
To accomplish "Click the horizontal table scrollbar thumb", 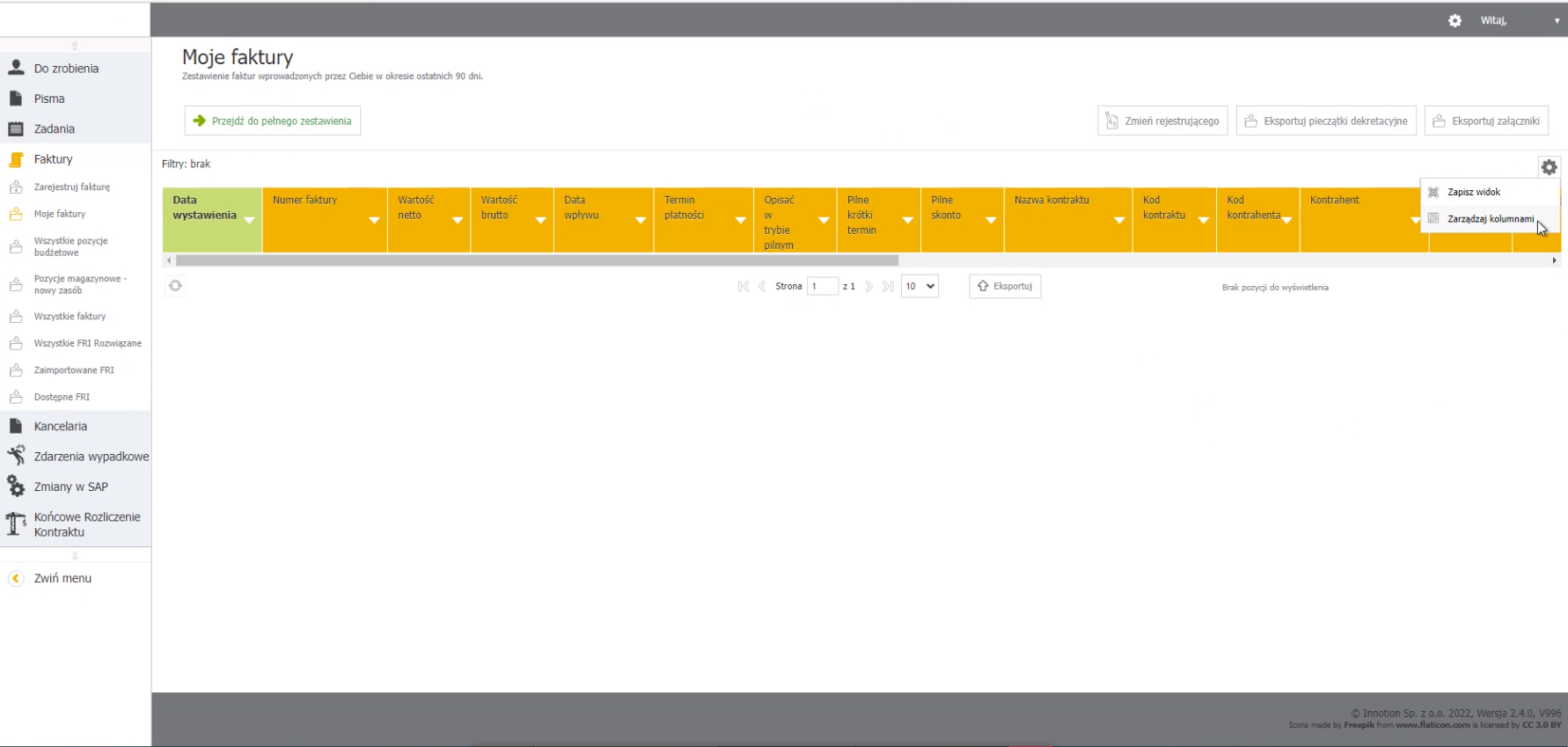I will click(537, 260).
